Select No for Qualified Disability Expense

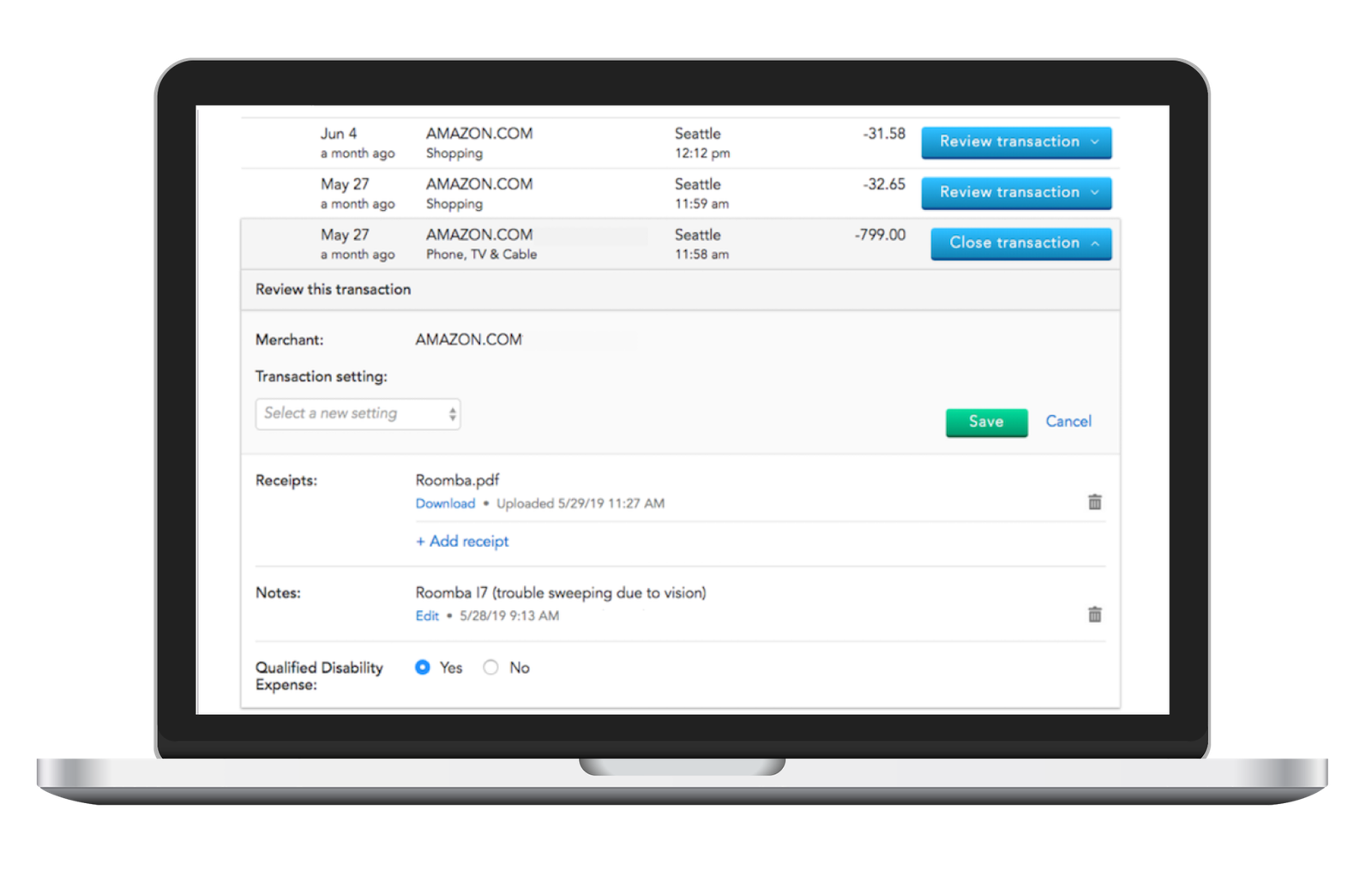490,667
